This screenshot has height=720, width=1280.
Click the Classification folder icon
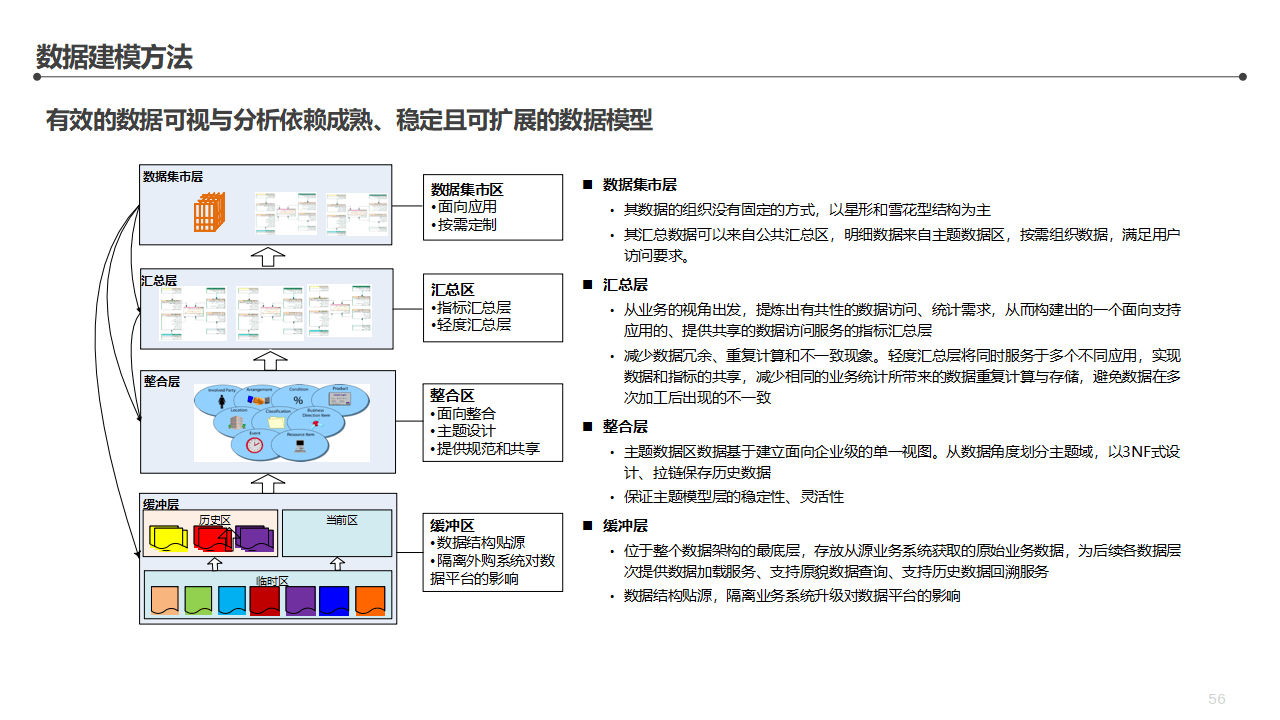click(x=277, y=420)
